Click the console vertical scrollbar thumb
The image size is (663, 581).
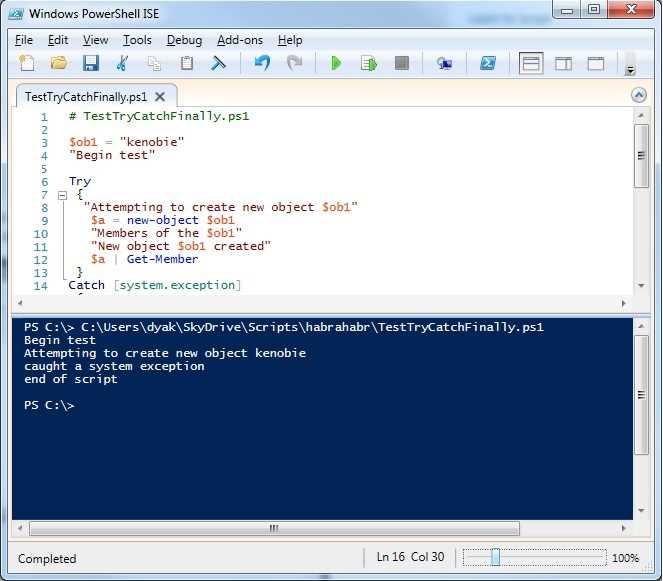[641, 395]
